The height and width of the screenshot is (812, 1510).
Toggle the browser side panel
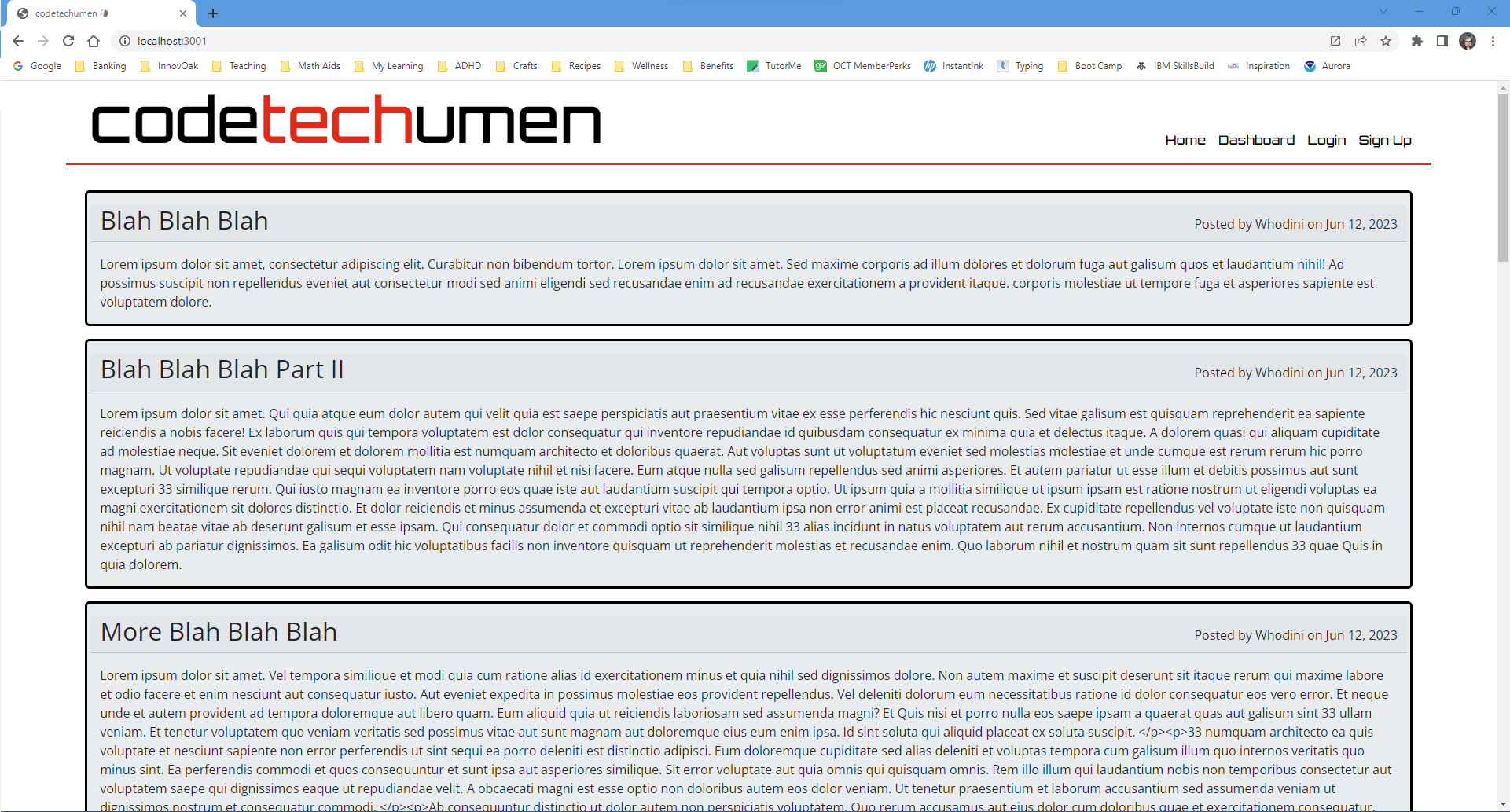(x=1443, y=41)
